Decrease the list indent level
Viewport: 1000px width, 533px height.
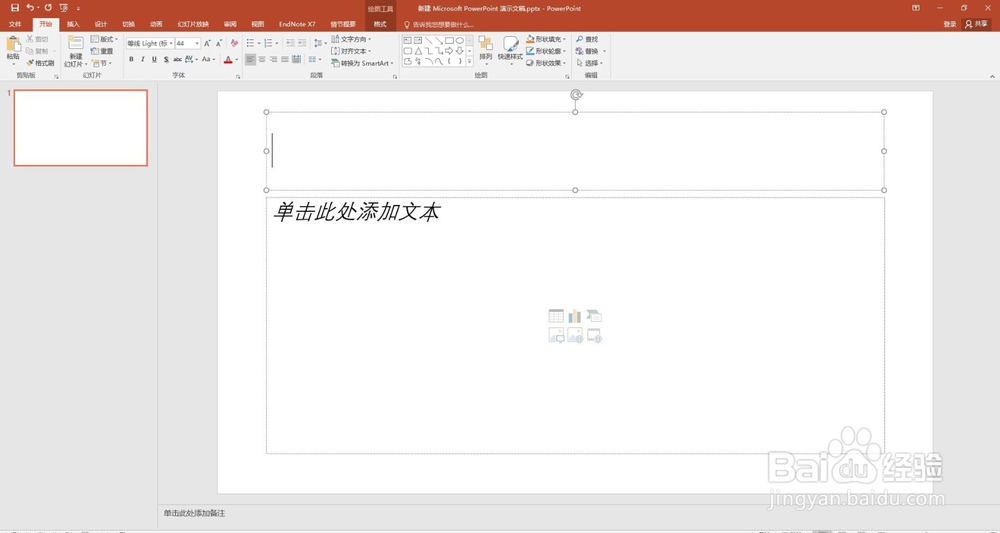290,43
